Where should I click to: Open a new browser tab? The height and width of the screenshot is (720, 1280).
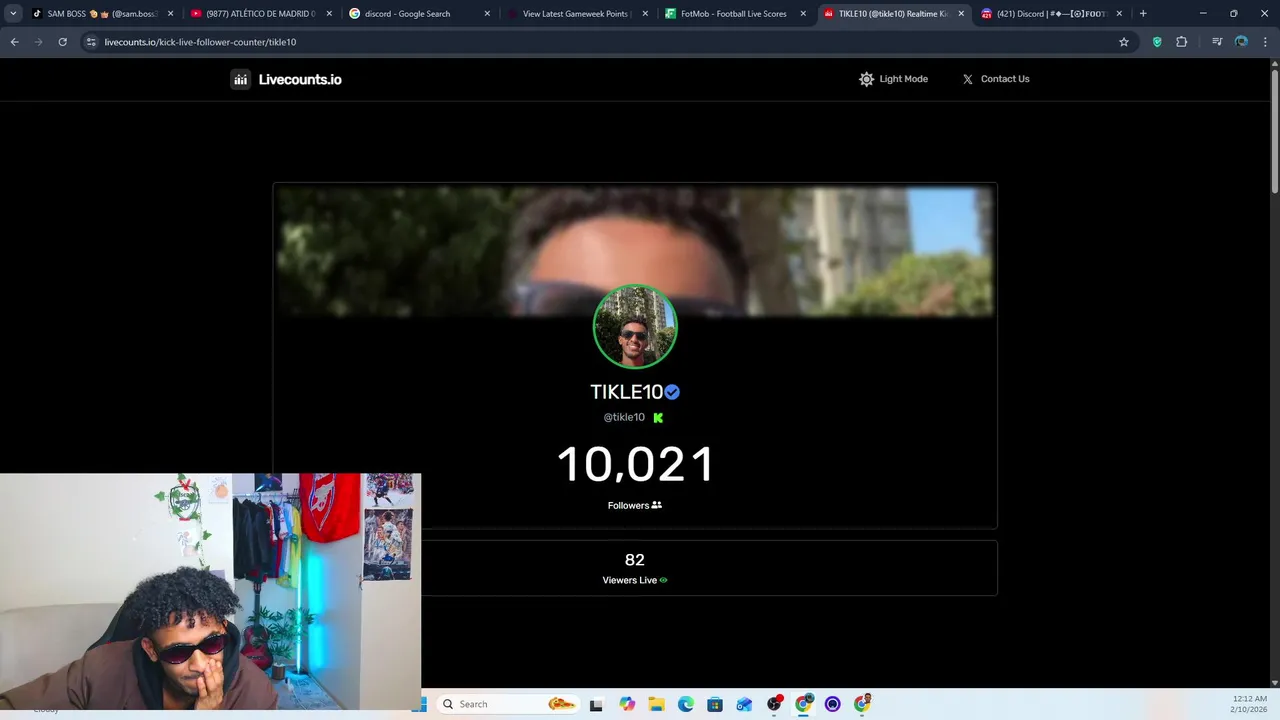(1143, 14)
